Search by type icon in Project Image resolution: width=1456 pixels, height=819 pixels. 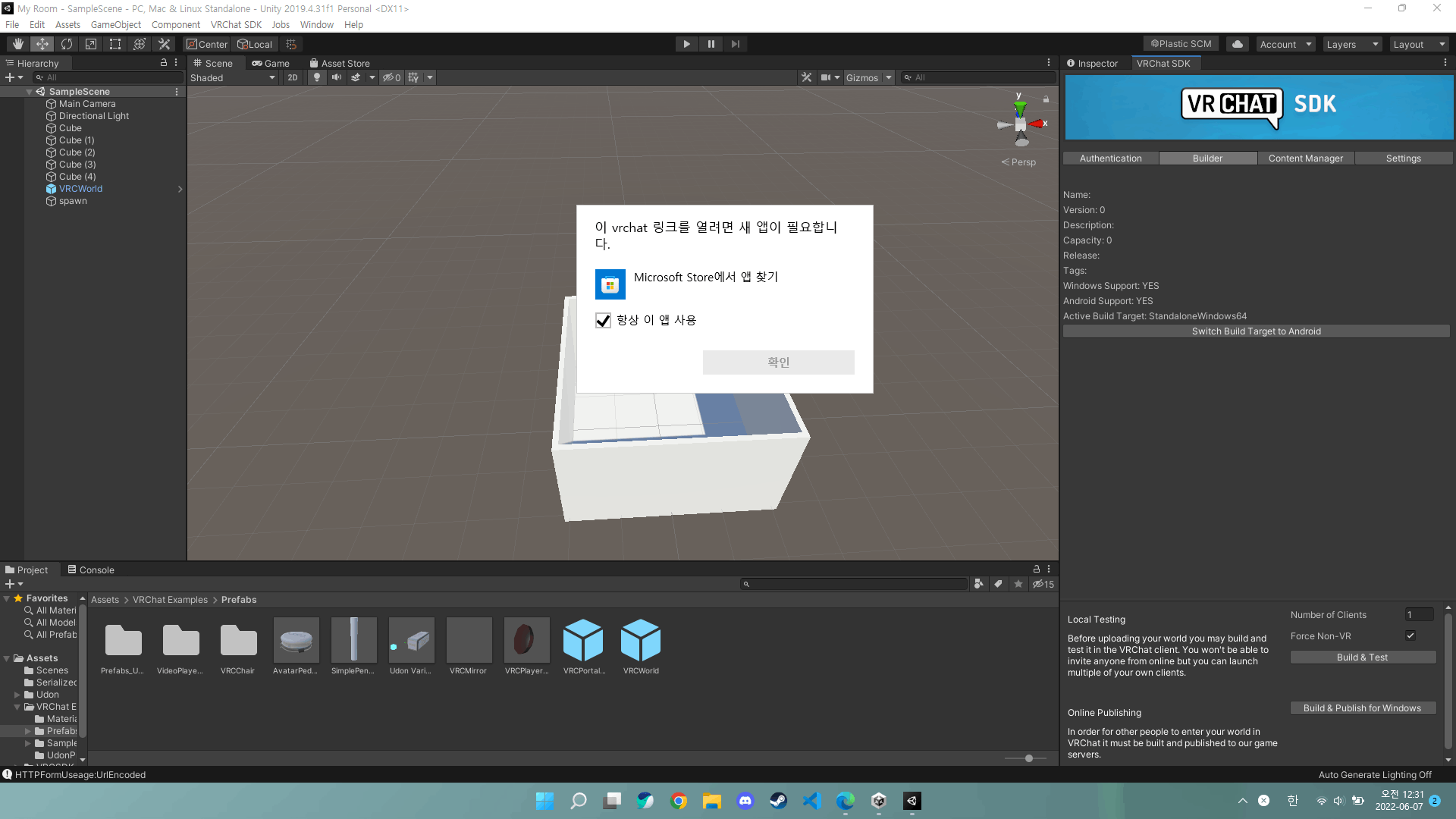[979, 584]
